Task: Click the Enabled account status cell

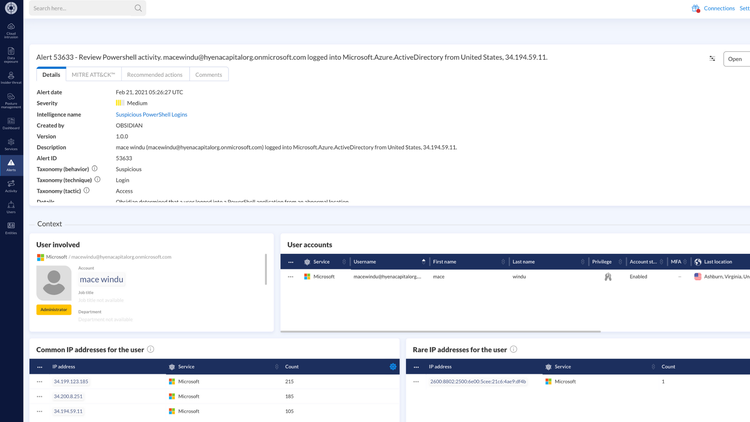Action: pyautogui.click(x=639, y=277)
